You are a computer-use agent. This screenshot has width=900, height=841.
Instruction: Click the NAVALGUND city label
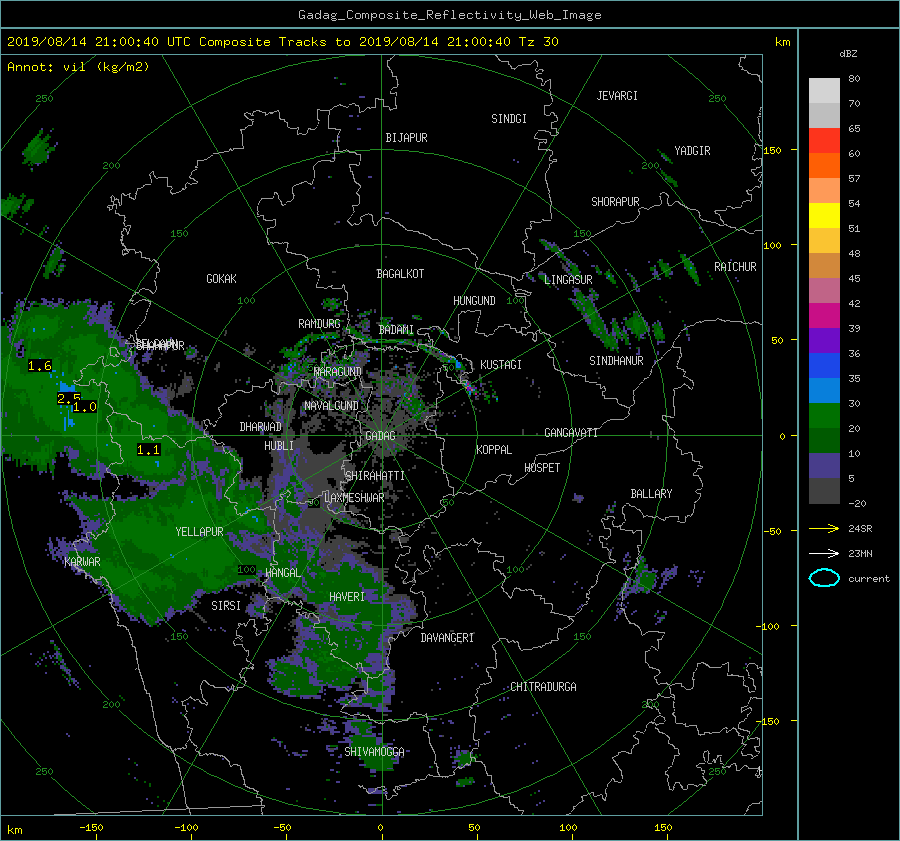pos(332,405)
